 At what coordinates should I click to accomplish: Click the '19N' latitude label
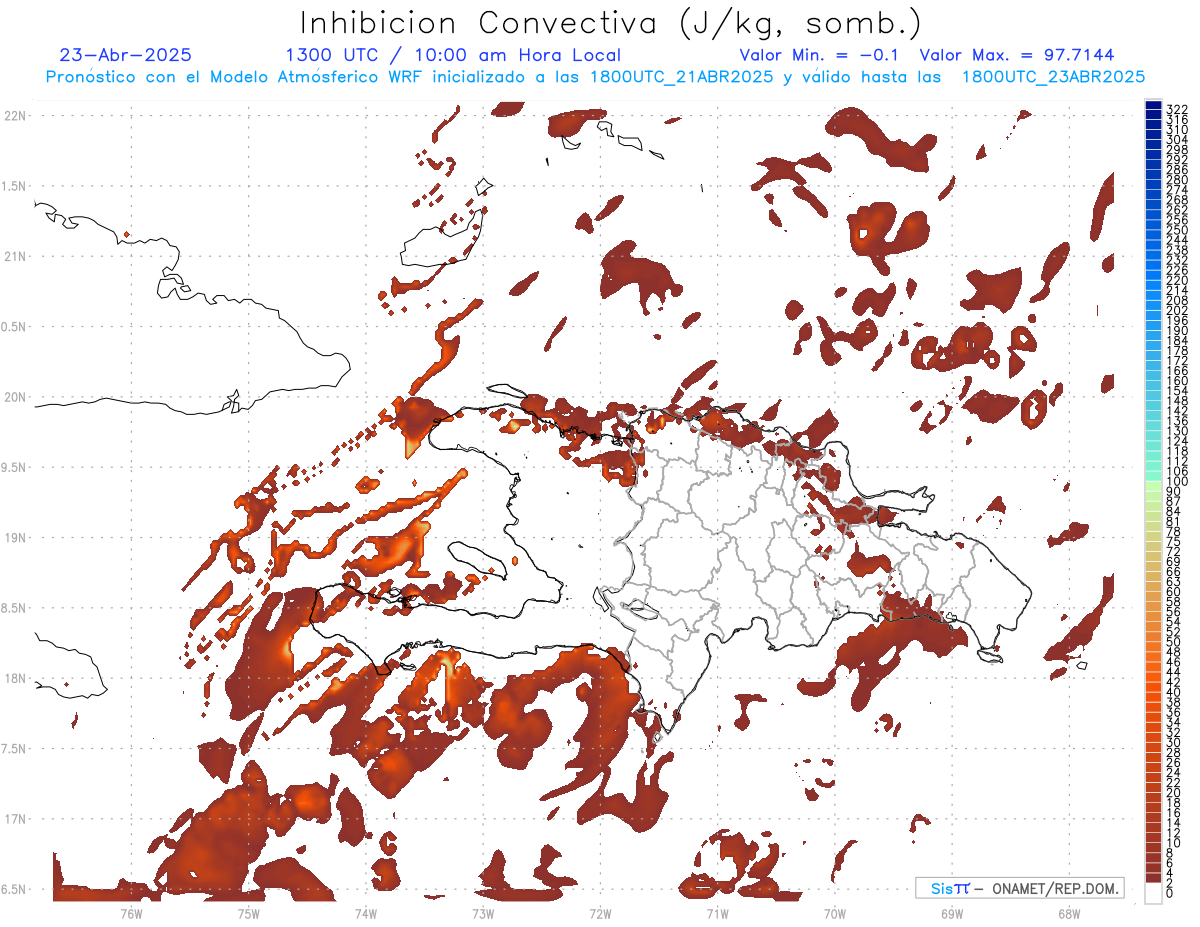click(x=14, y=537)
